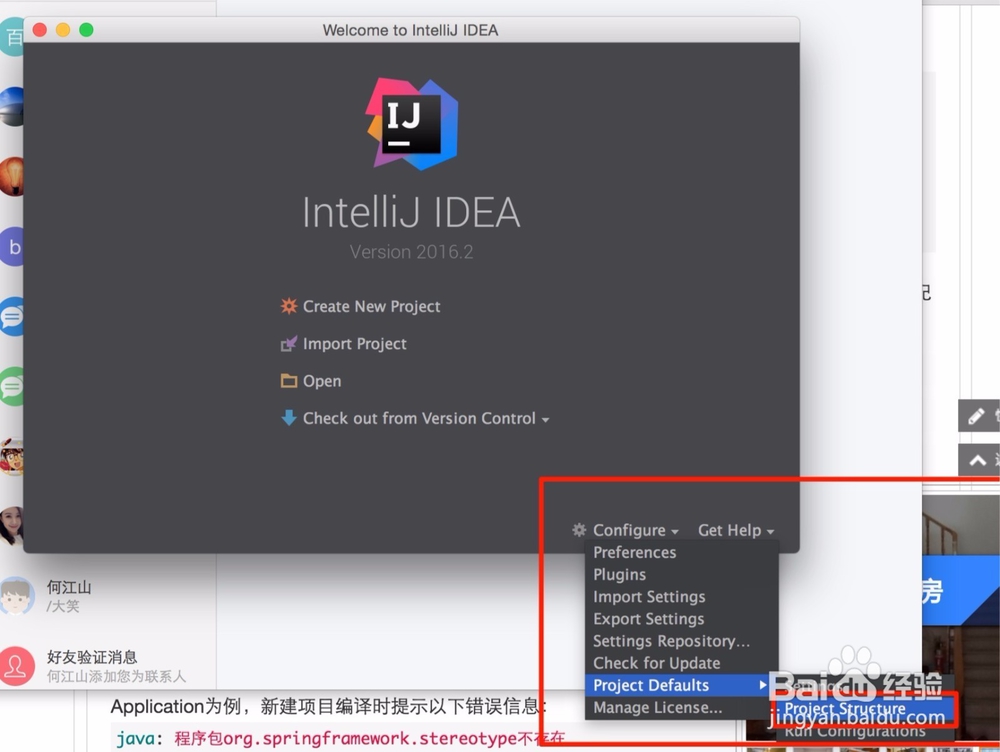Click Create New Project

371,307
